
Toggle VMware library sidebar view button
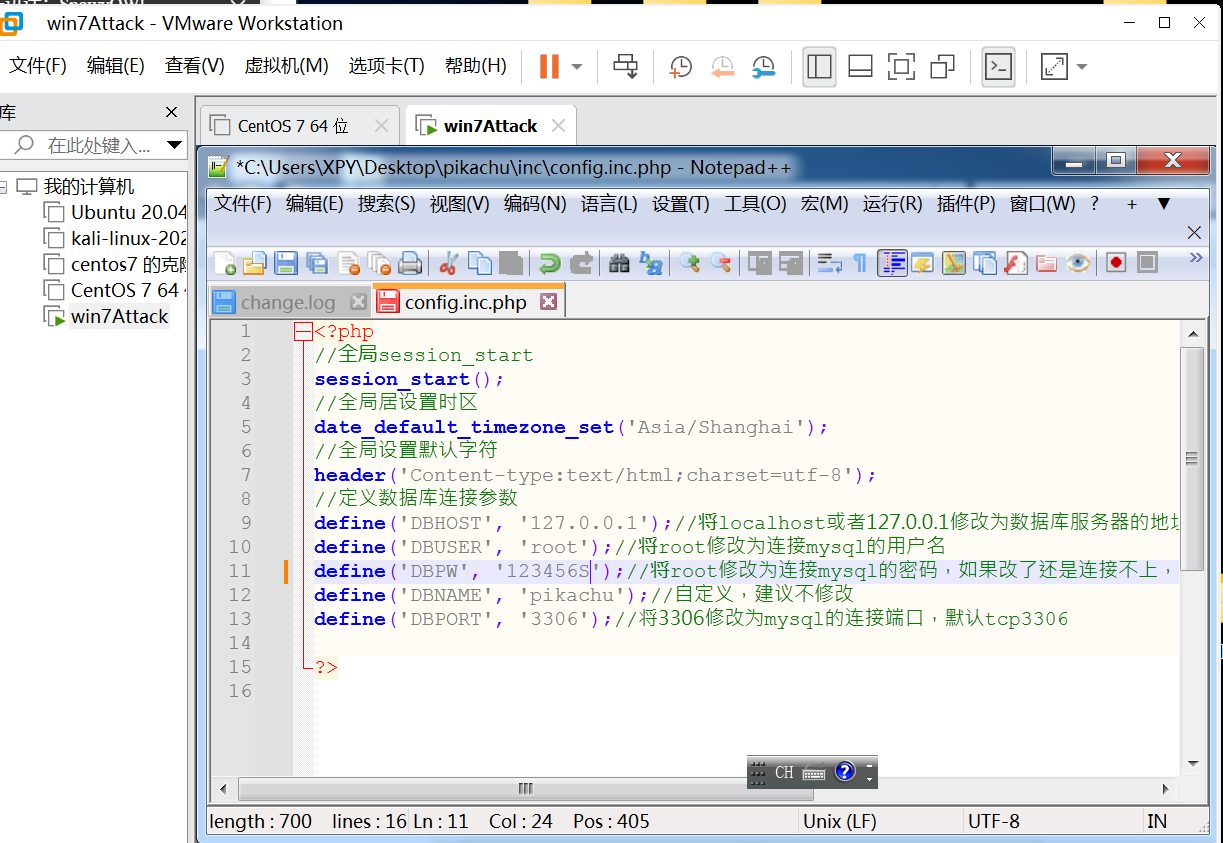coord(819,66)
